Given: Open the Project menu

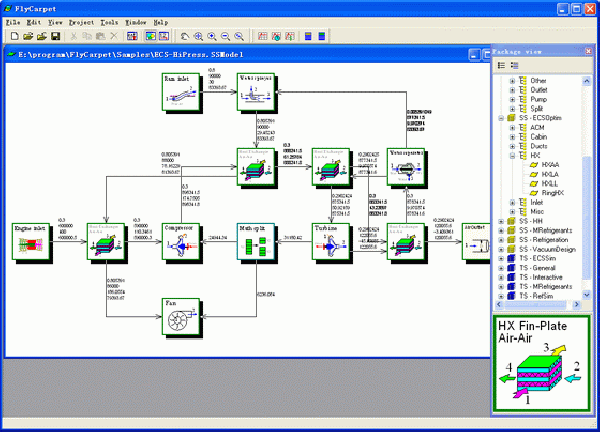Looking at the screenshot, I should tap(82, 21).
